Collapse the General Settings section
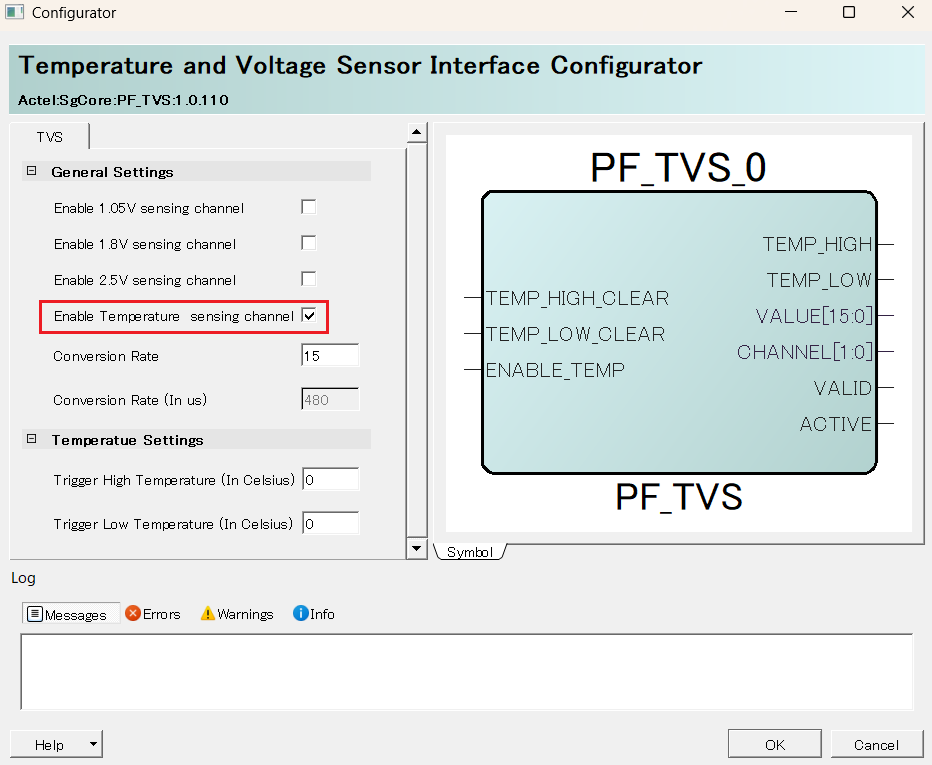Image resolution: width=932 pixels, height=765 pixels. 31,172
